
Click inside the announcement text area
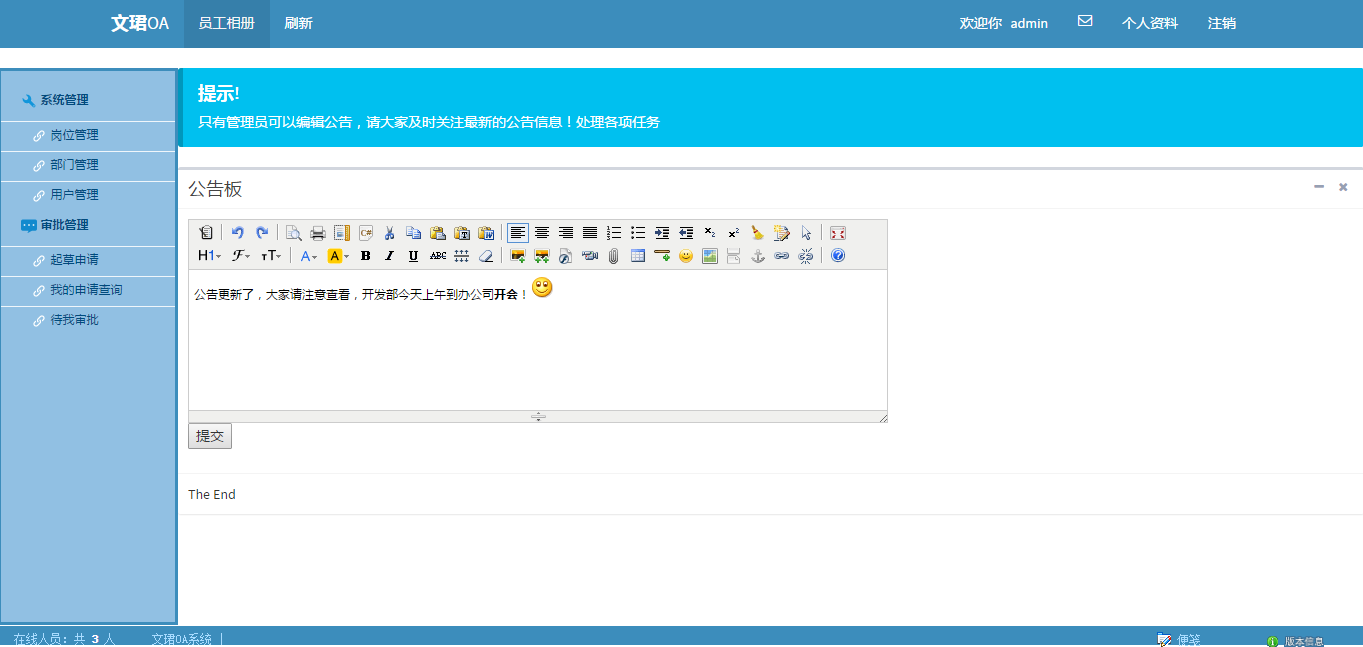(538, 340)
